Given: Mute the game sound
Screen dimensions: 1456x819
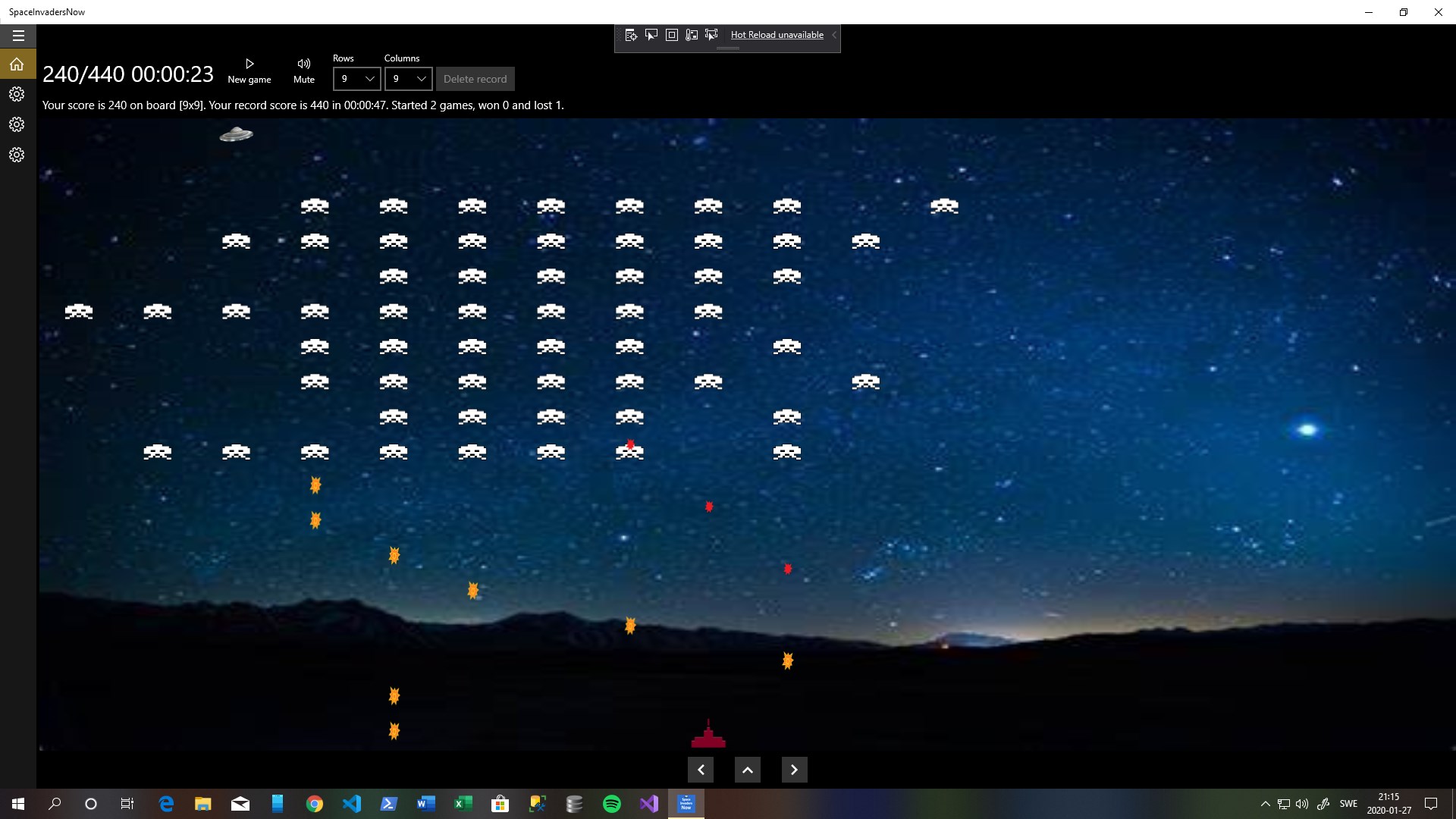Looking at the screenshot, I should [304, 70].
